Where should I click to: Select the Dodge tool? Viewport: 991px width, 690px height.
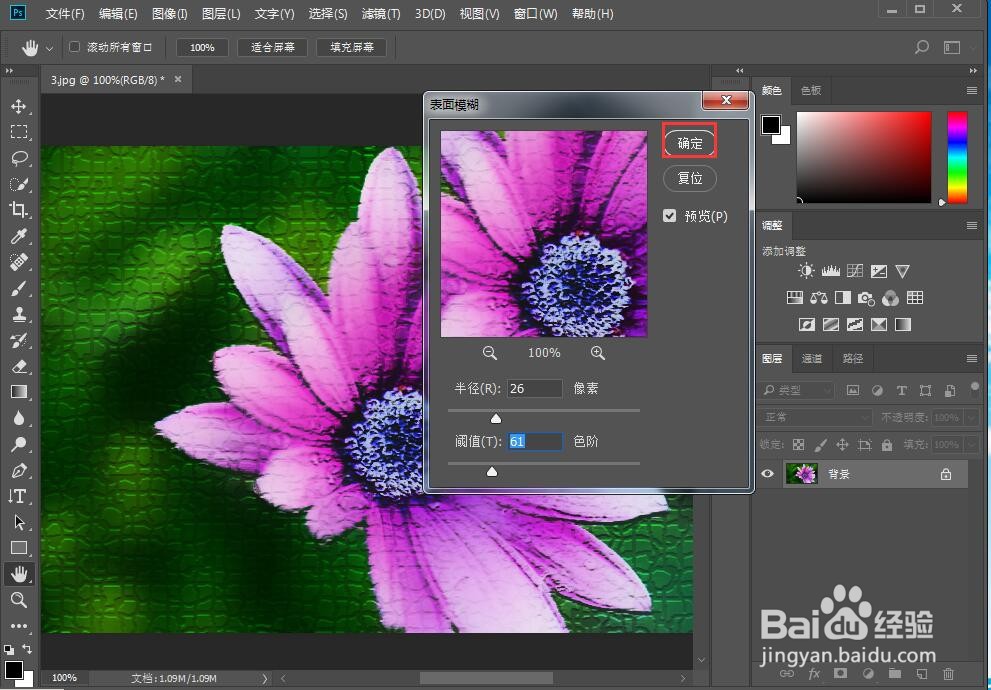point(19,444)
